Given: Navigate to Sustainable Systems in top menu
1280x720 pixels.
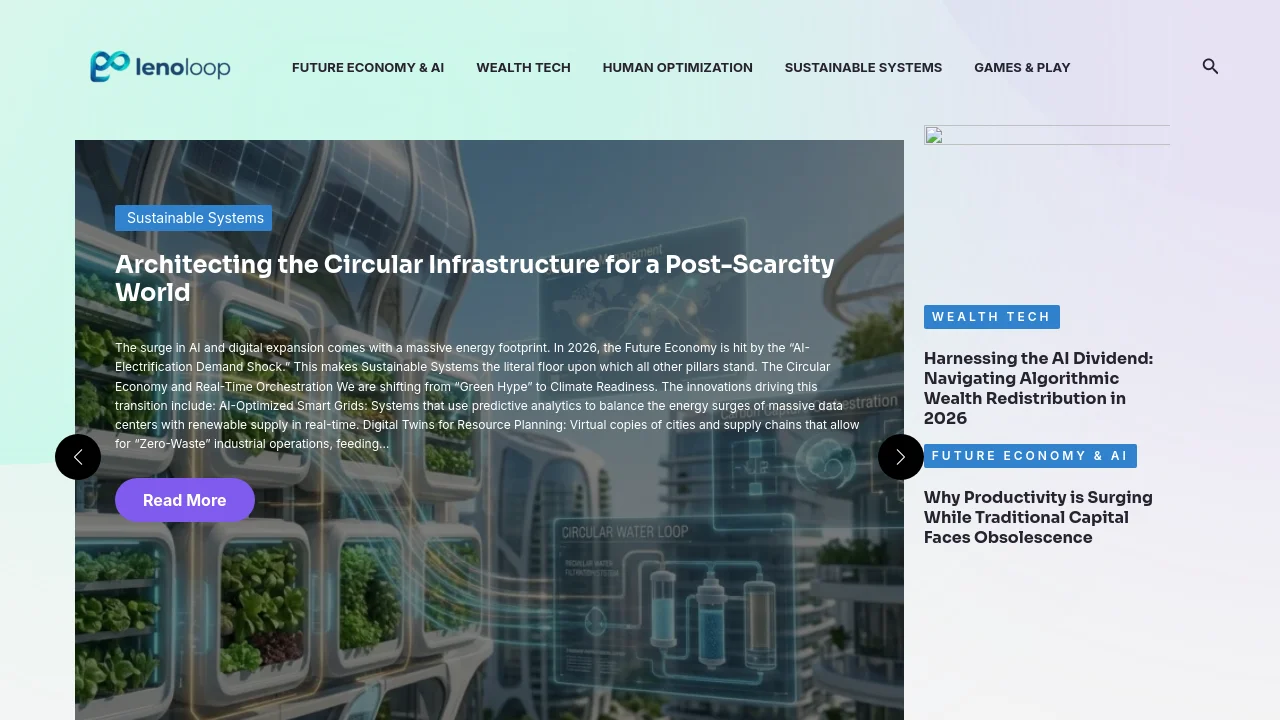Looking at the screenshot, I should point(863,68).
